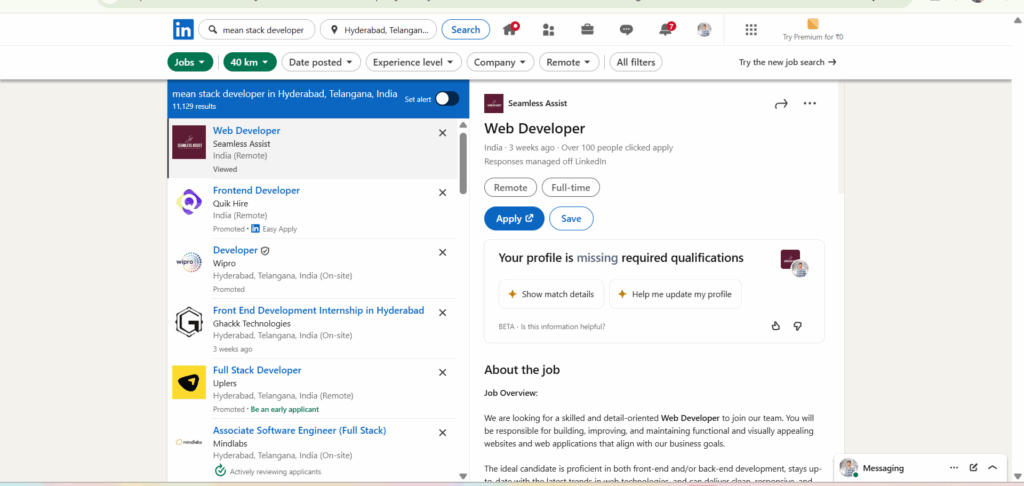This screenshot has height=486, width=1024.
Task: Open the Date posted dropdown
Action: coord(321,62)
